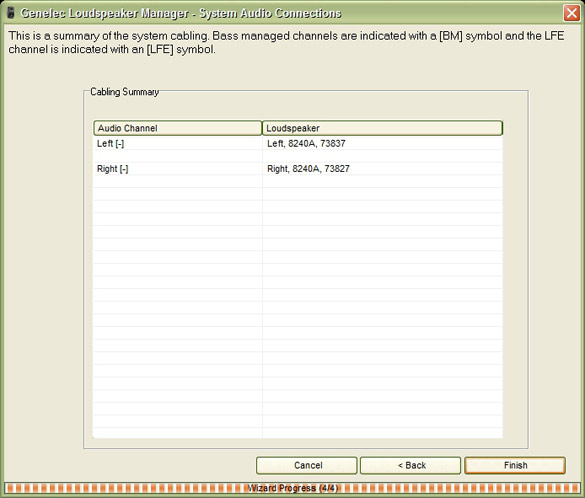Image resolution: width=585 pixels, height=498 pixels.
Task: Click the Cabling Summary group label
Action: click(x=125, y=92)
